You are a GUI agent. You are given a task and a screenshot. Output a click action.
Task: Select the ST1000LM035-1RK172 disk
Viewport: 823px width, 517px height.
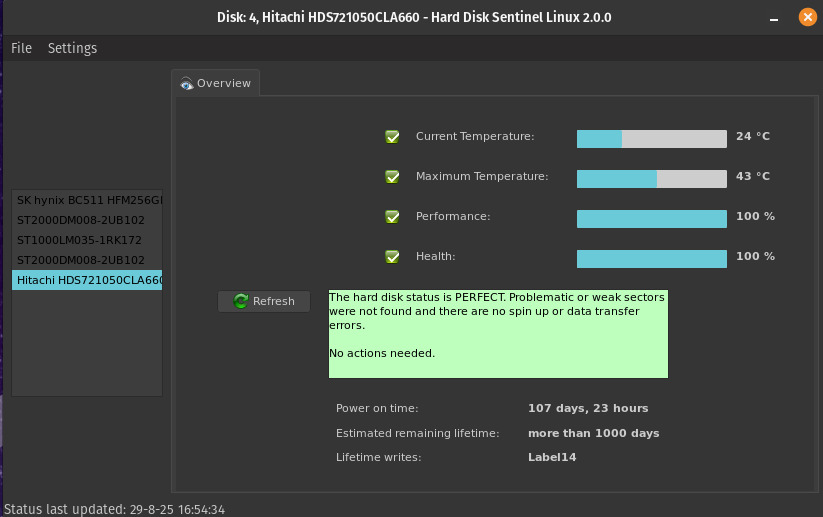[80, 240]
